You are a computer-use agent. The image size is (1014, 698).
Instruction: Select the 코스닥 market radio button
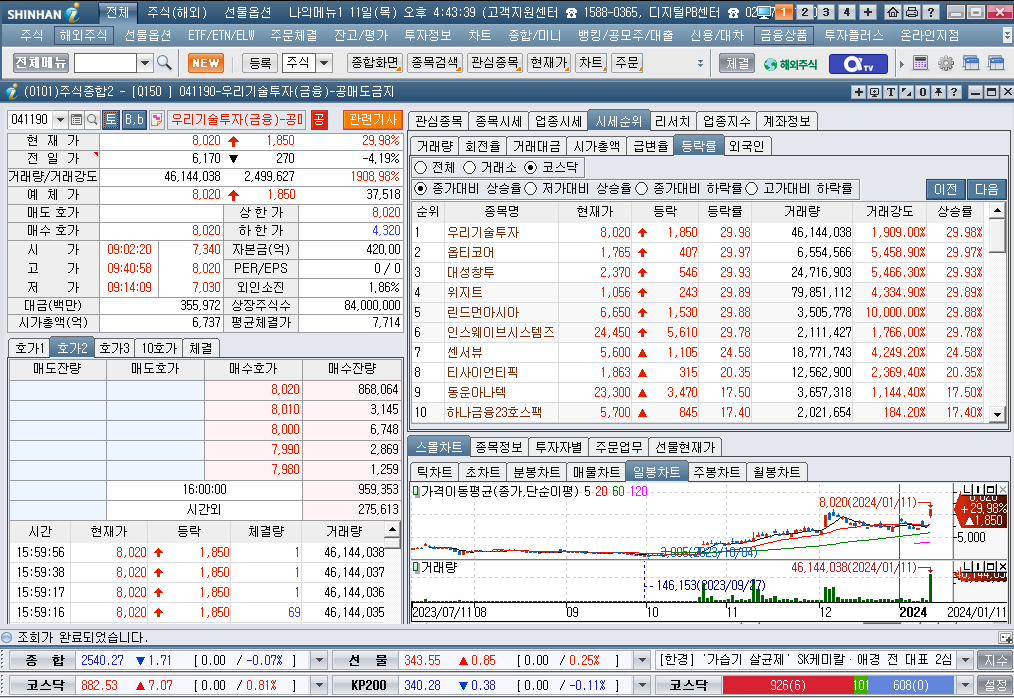pyautogui.click(x=530, y=168)
